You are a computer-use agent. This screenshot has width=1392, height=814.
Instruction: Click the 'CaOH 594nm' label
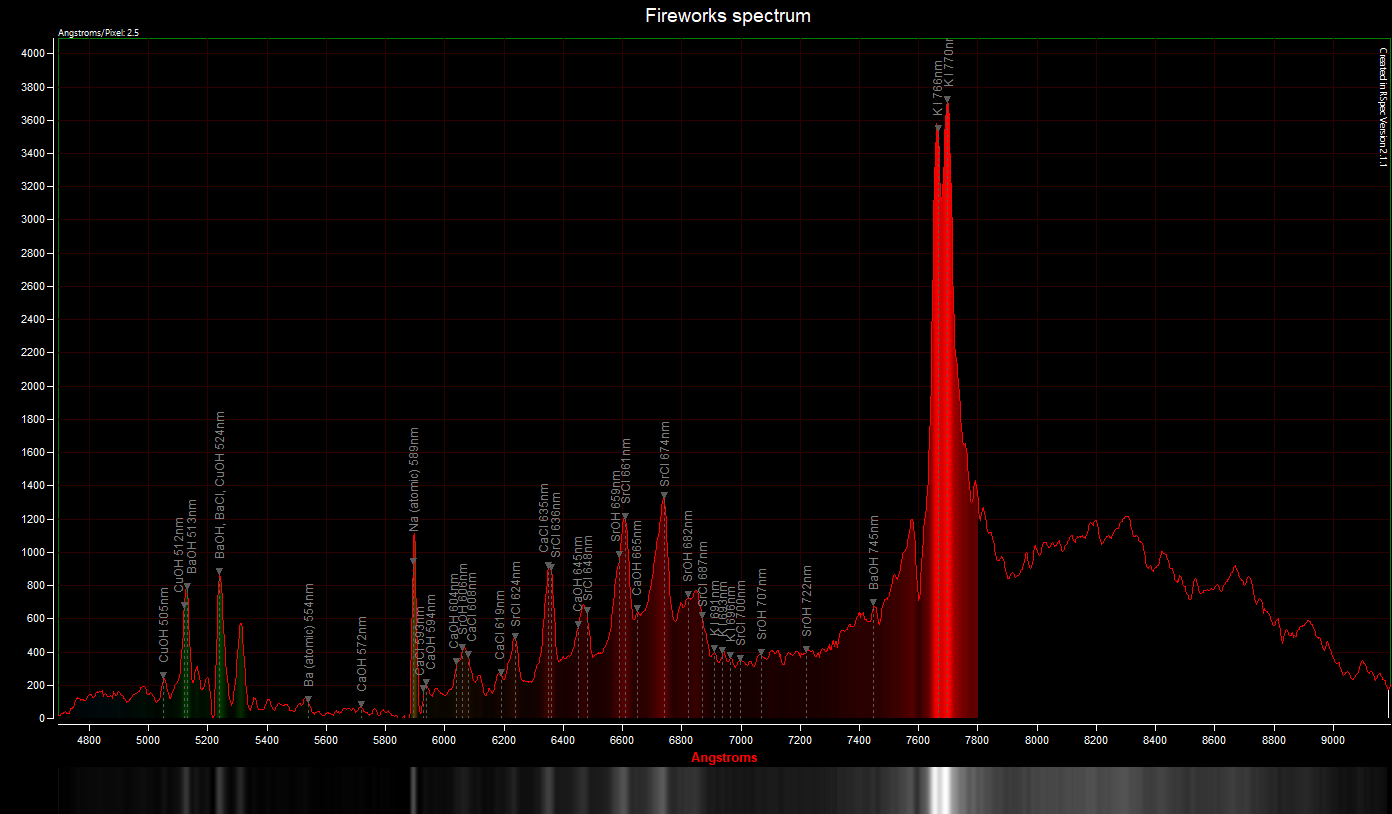click(x=431, y=632)
